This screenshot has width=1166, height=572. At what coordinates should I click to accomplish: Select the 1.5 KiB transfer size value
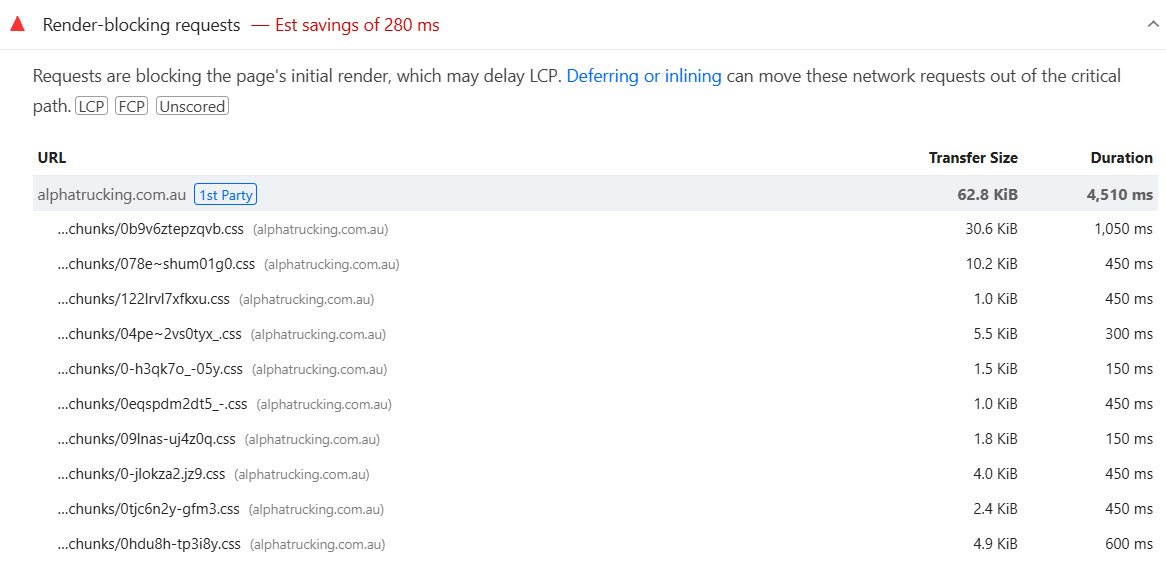(x=995, y=369)
